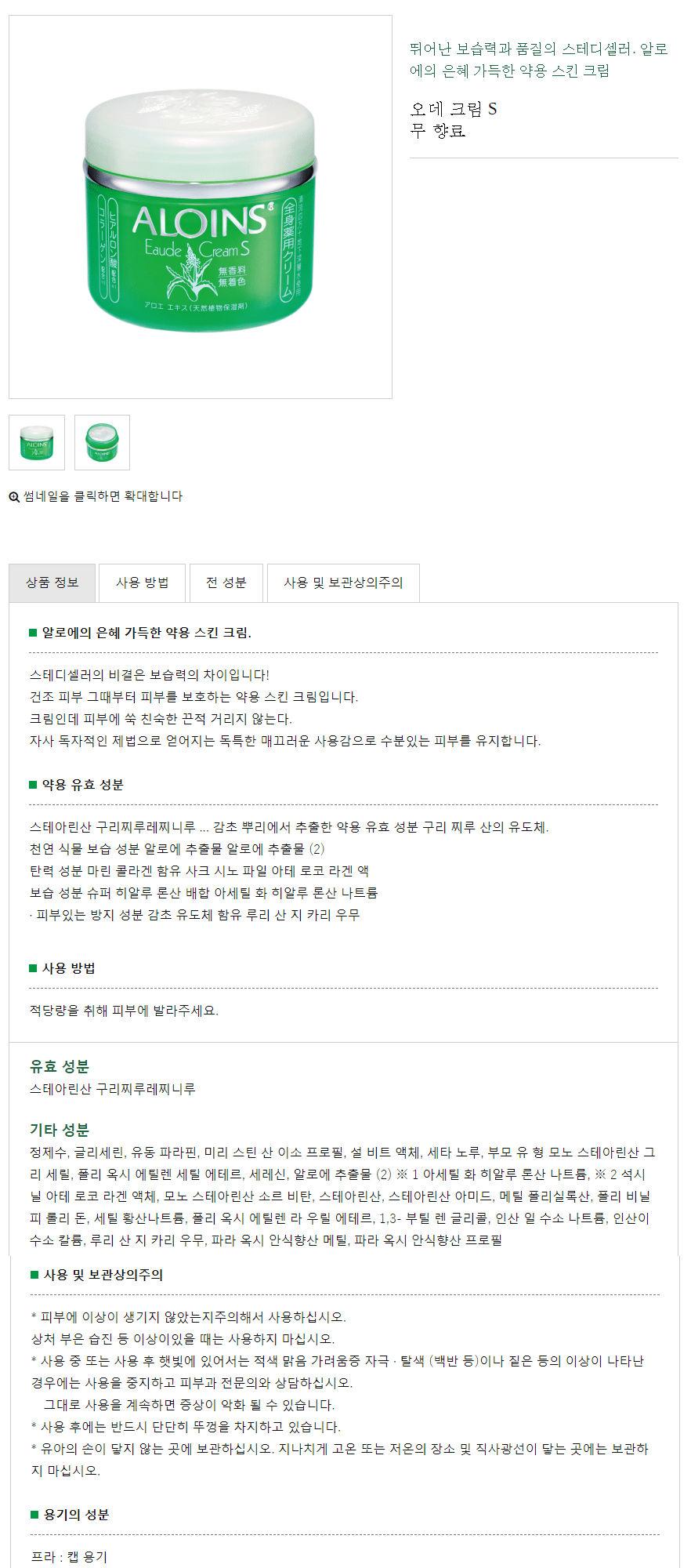This screenshot has width=691, height=1568.
Task: Click the 무 향료 label under the title
Action: (x=438, y=131)
